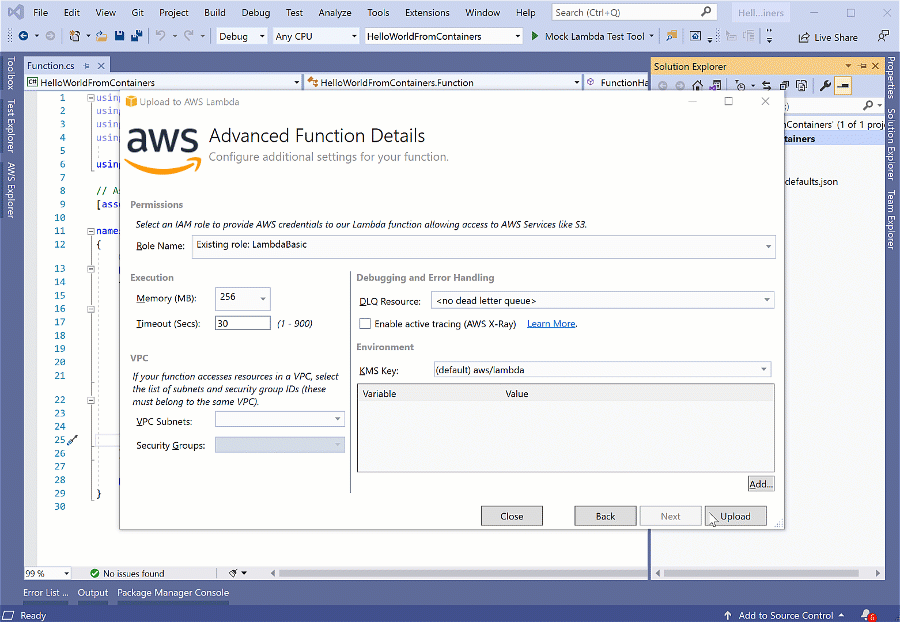Collapse the using block at line 1
This screenshot has height=622, width=900.
[91, 98]
